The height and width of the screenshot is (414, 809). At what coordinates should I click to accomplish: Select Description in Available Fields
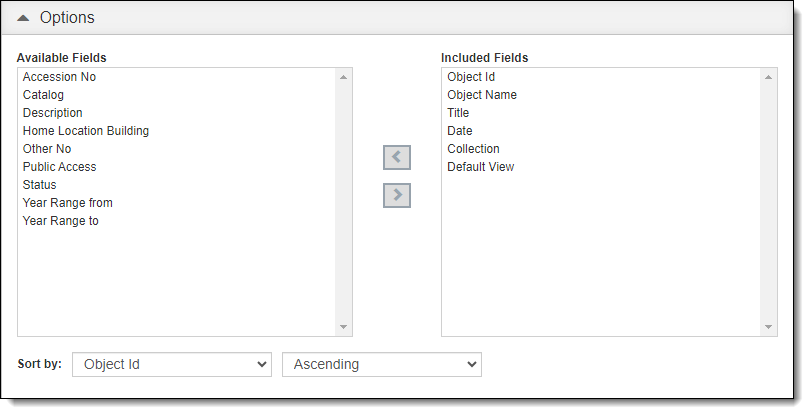(x=53, y=113)
